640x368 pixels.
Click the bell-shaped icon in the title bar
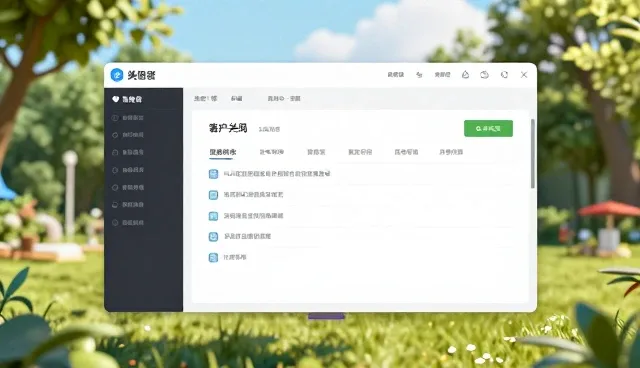point(465,75)
